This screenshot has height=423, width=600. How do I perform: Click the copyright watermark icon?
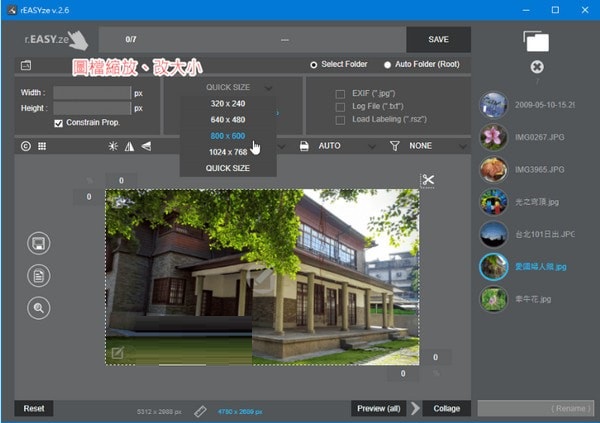point(26,146)
